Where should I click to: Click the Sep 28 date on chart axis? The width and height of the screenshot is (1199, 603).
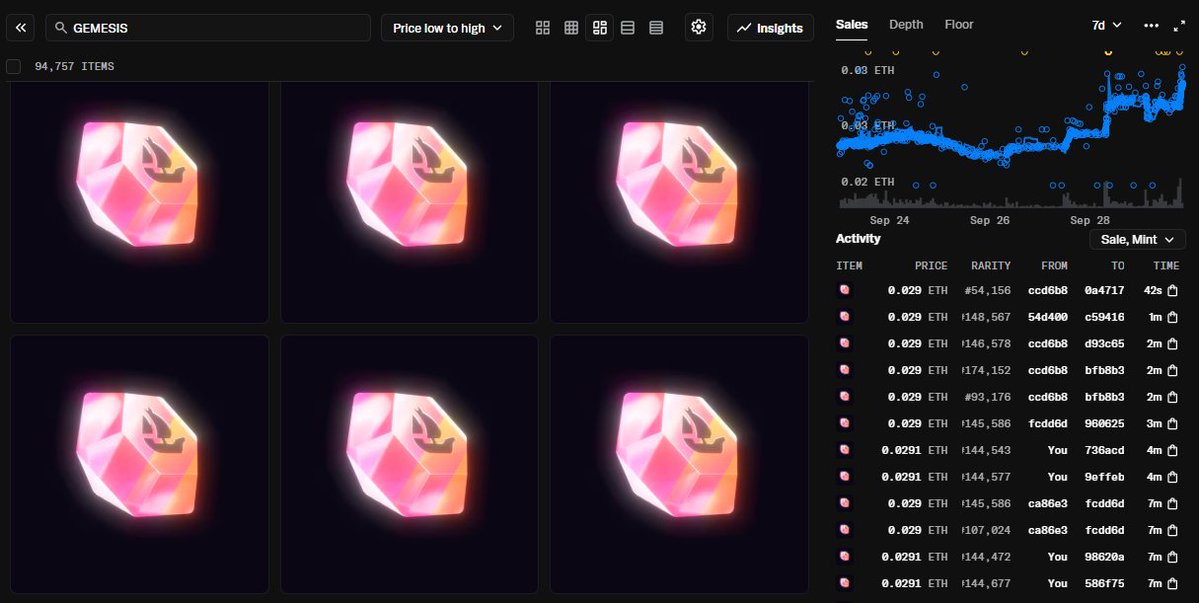coord(1090,220)
